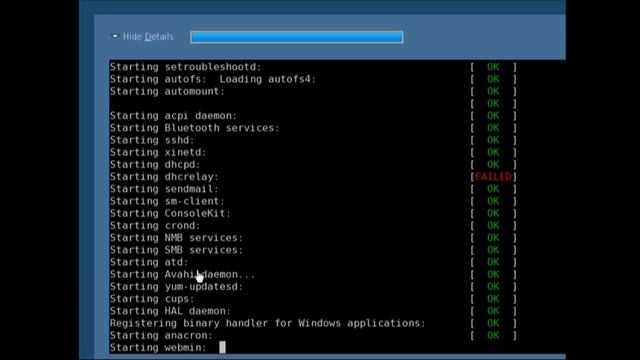The height and width of the screenshot is (360, 640).
Task: Collapse the Hide Details disclosure triangle
Action: [x=115, y=36]
